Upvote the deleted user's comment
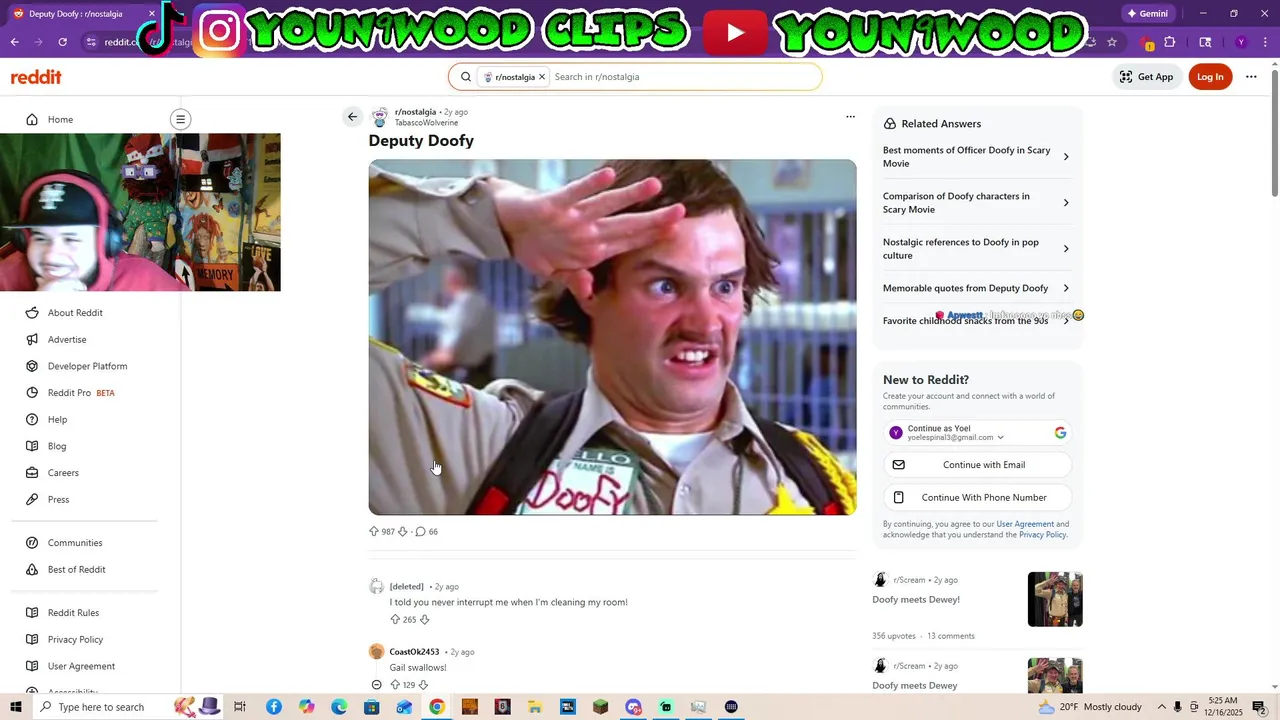 [x=395, y=620]
